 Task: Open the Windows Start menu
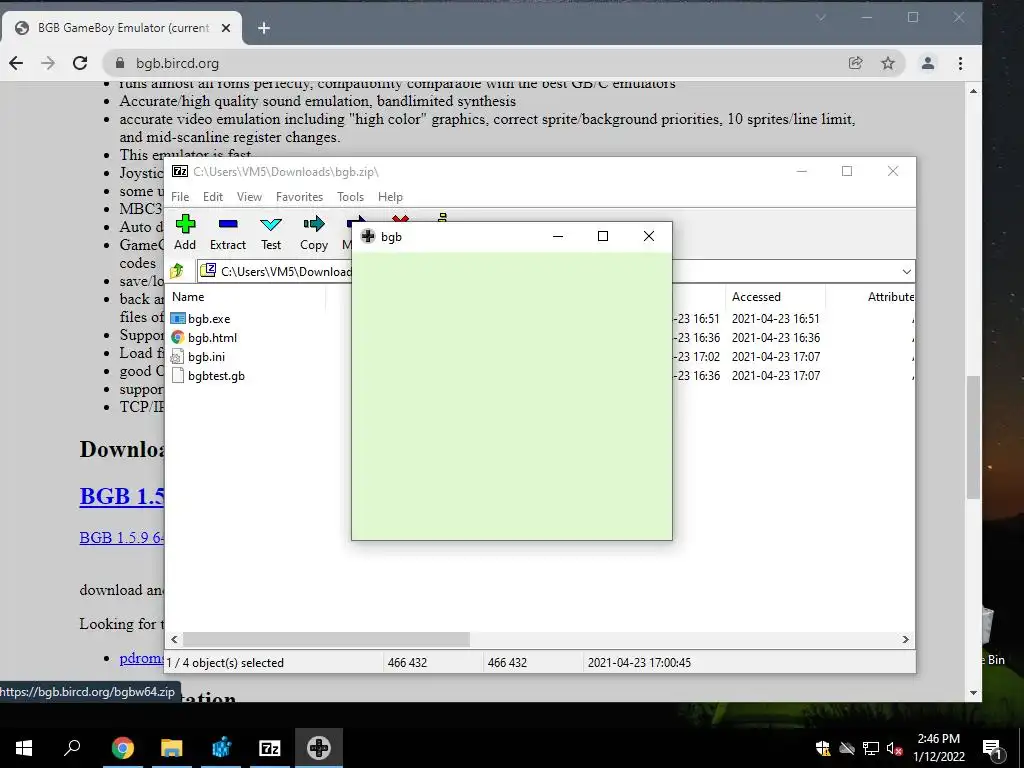coord(24,748)
